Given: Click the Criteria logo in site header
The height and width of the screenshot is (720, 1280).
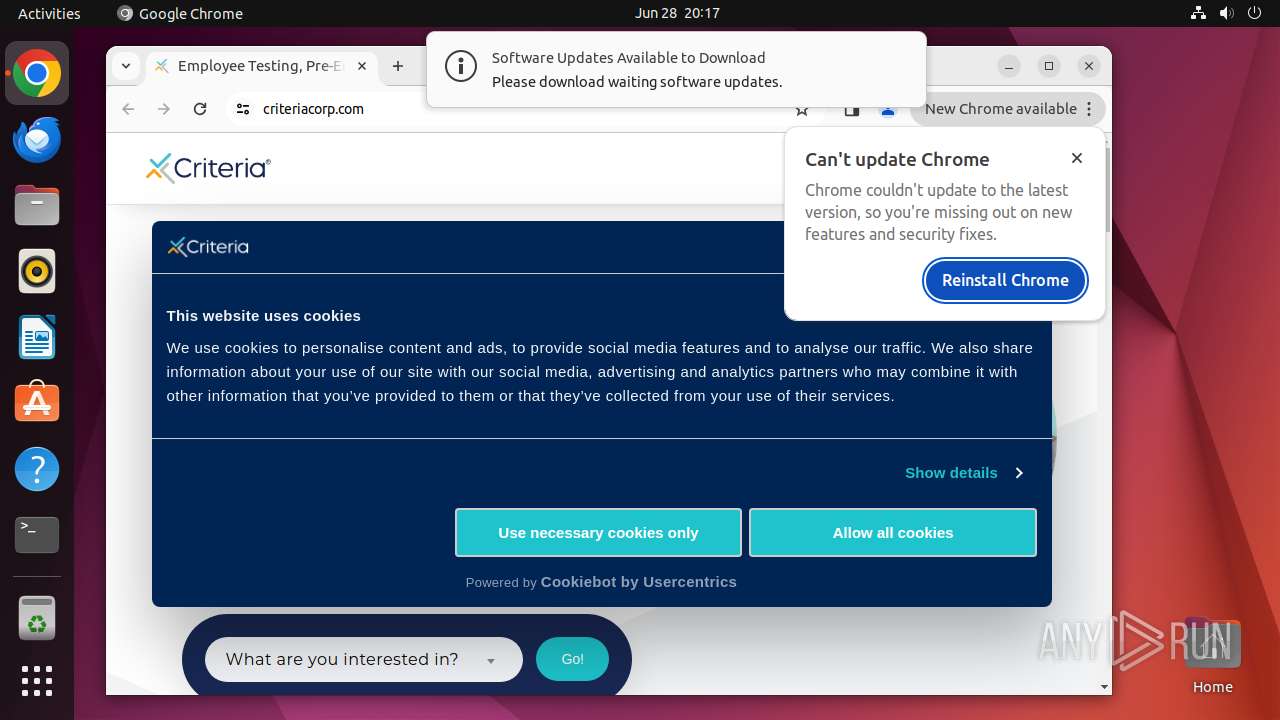Looking at the screenshot, I should (x=208, y=168).
